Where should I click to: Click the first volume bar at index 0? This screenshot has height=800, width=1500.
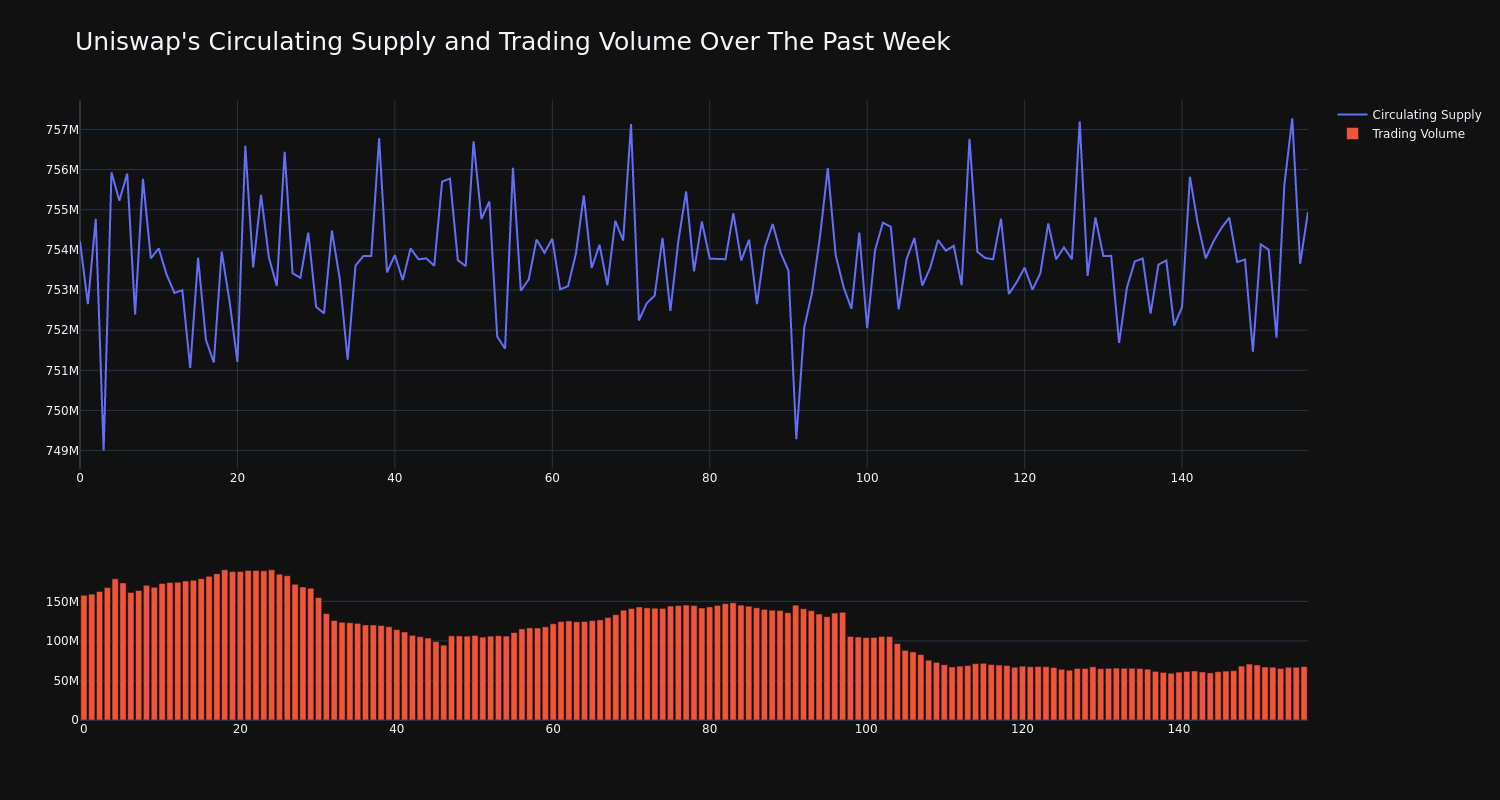coord(84,658)
